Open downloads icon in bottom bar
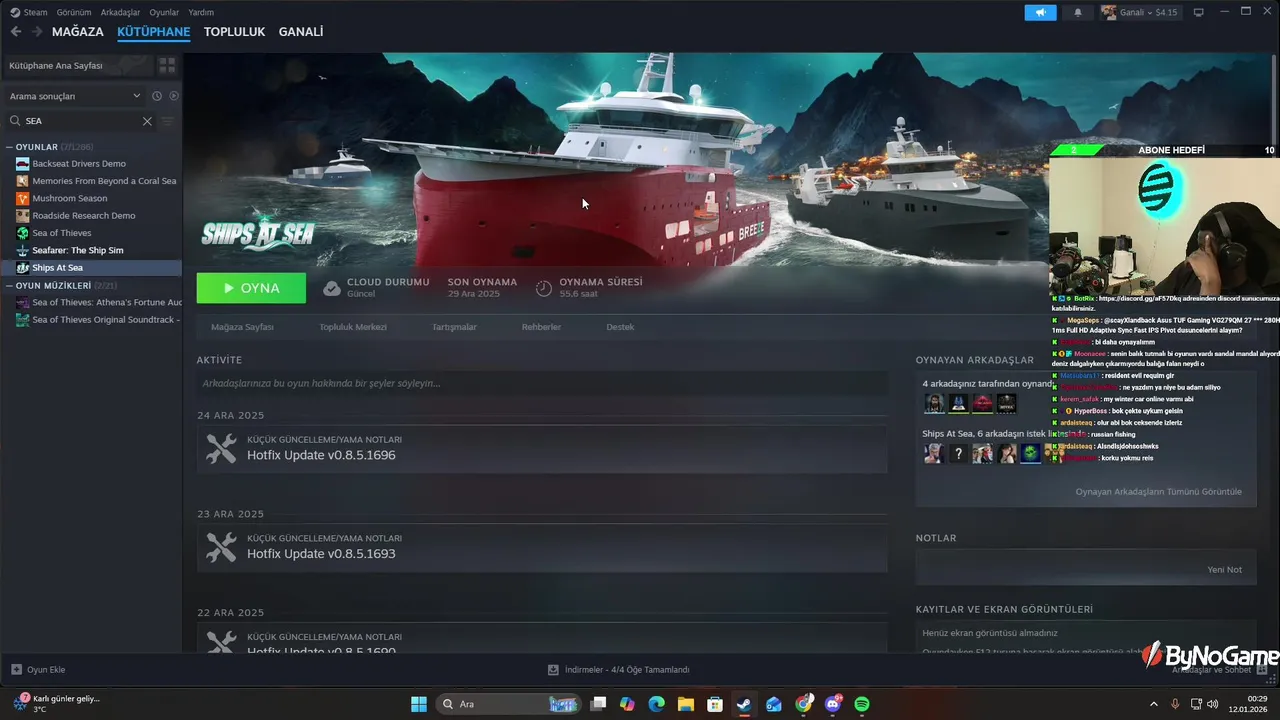The height and width of the screenshot is (720, 1280). pos(553,669)
